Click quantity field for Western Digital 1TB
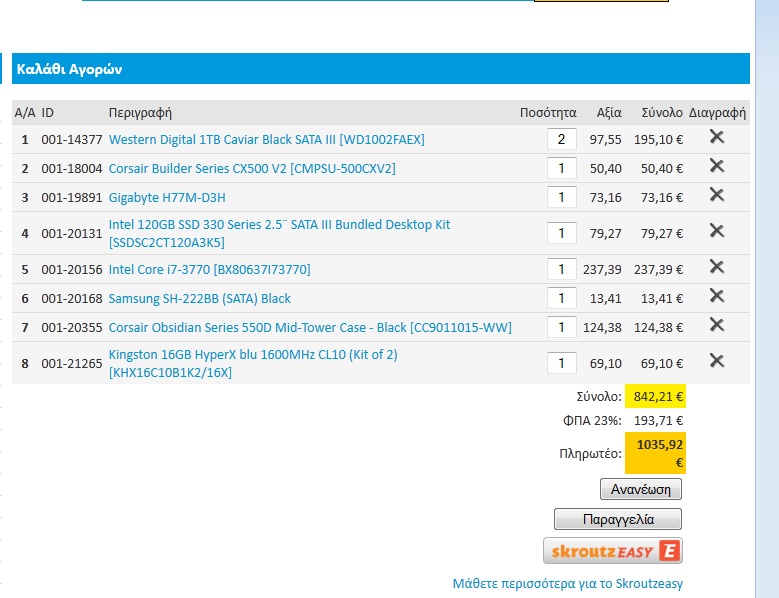 [x=561, y=139]
